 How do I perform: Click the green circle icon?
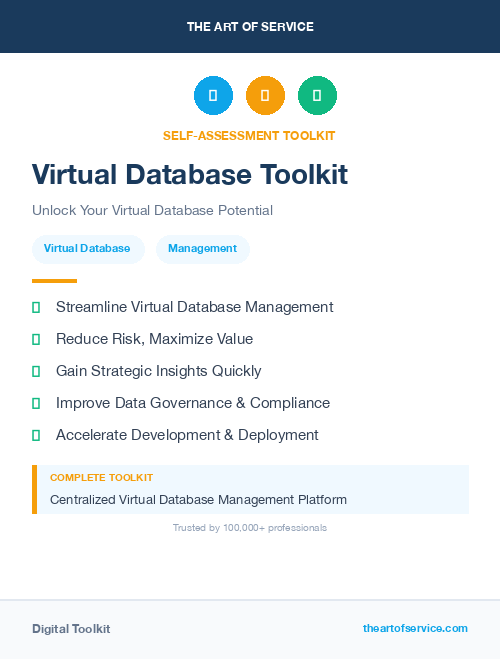pos(317,95)
